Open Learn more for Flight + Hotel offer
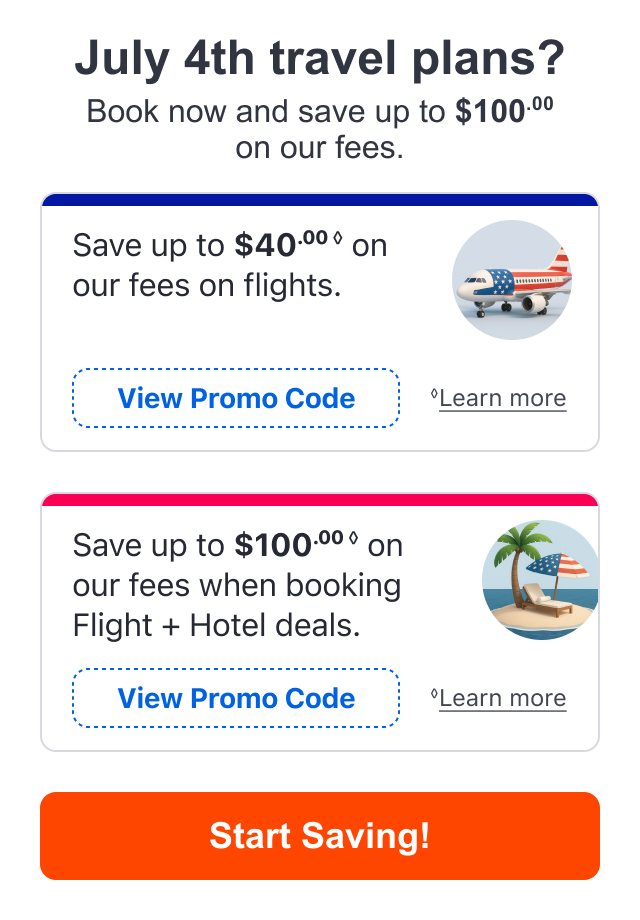 click(503, 698)
